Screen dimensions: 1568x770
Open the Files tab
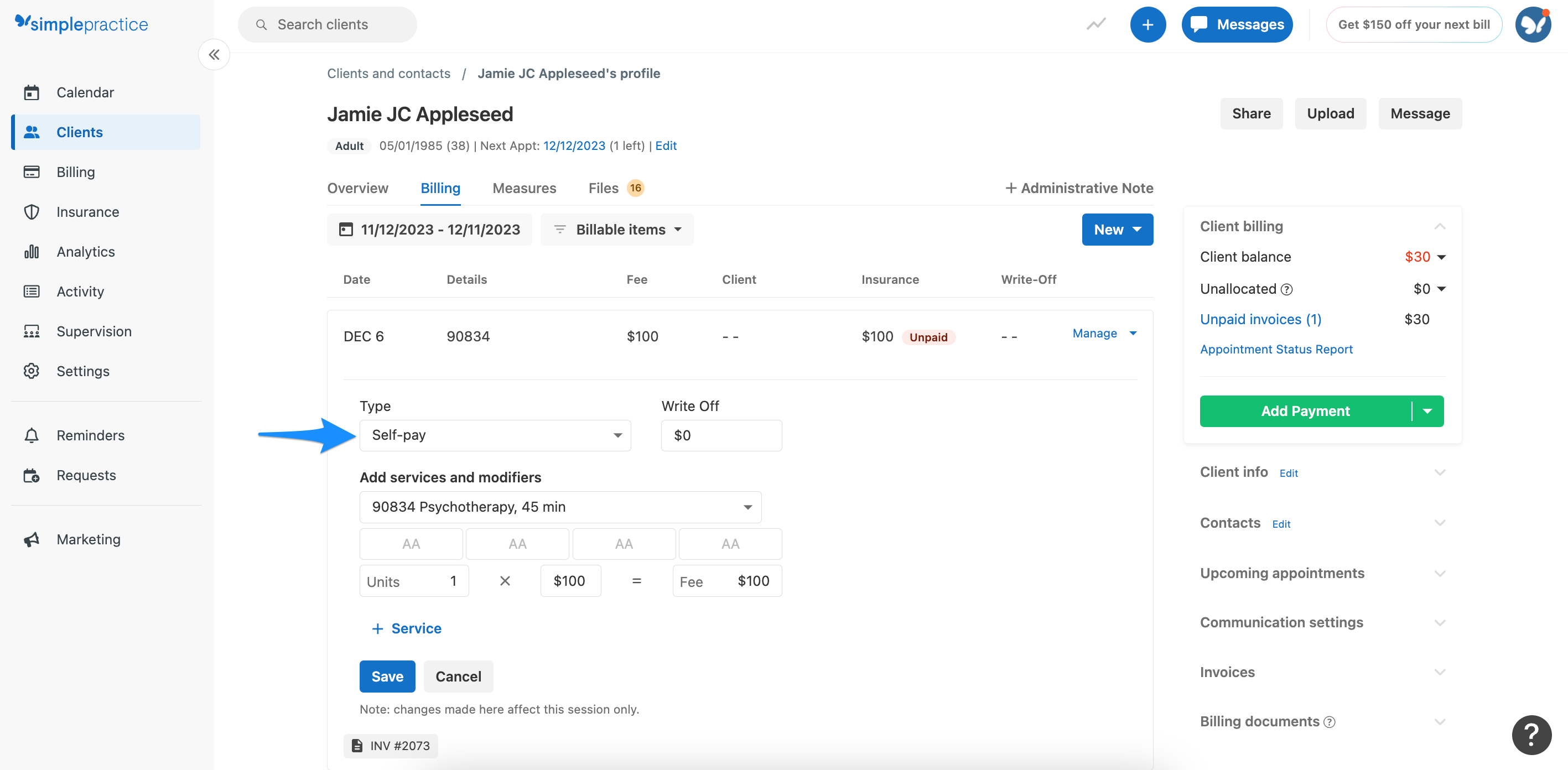tap(603, 188)
